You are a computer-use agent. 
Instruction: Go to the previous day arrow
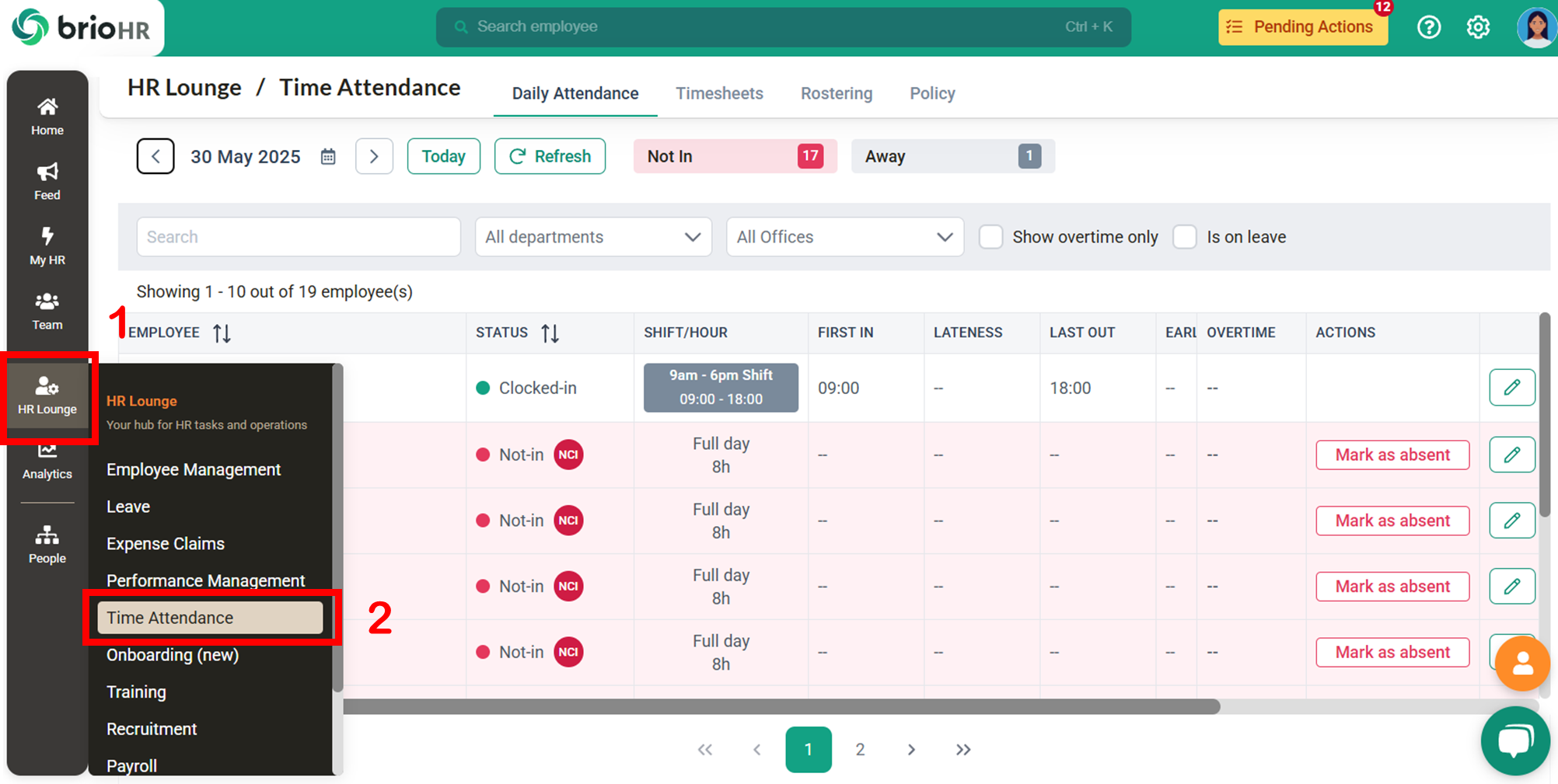[155, 156]
